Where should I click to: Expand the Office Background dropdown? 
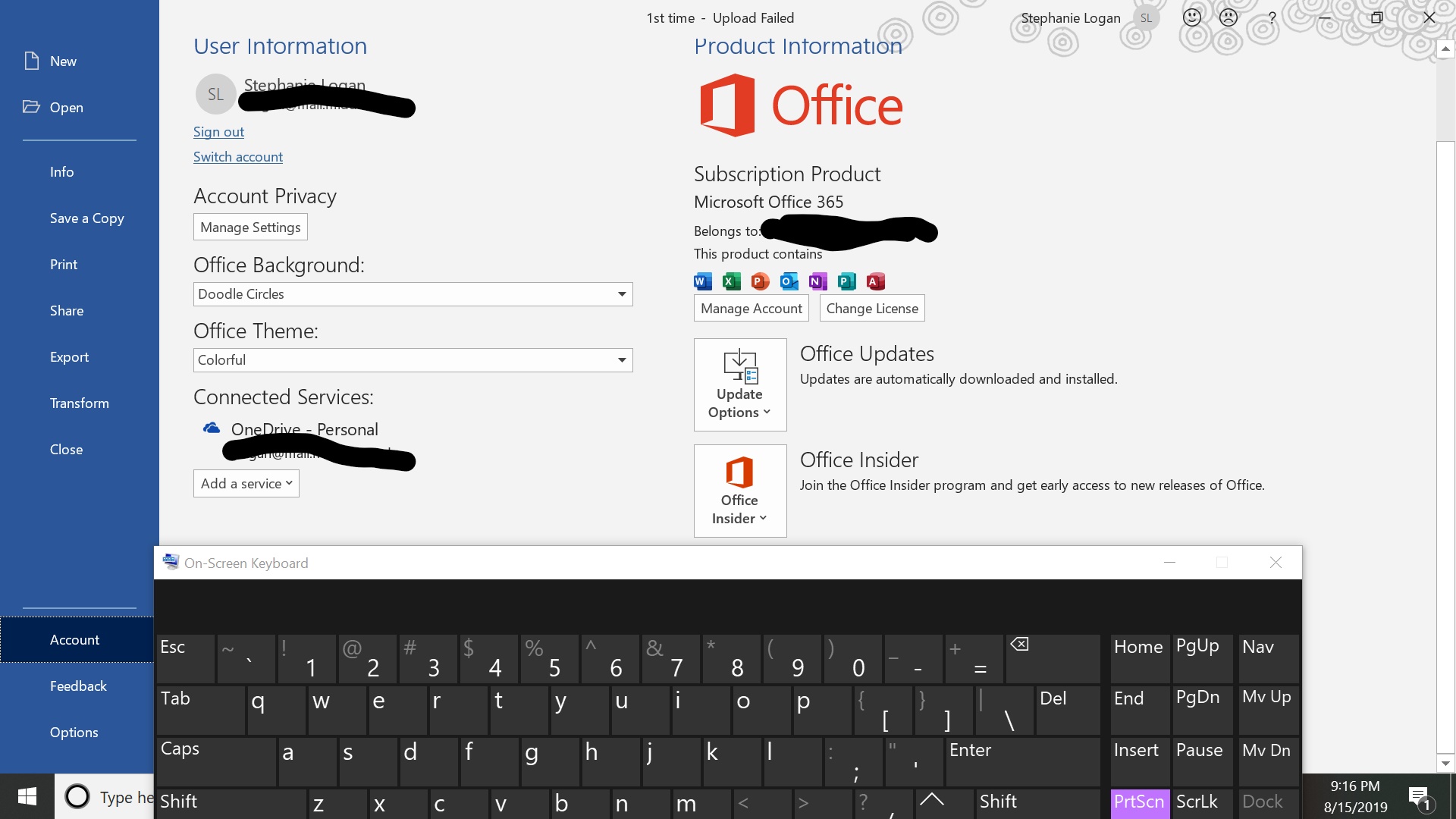point(620,293)
